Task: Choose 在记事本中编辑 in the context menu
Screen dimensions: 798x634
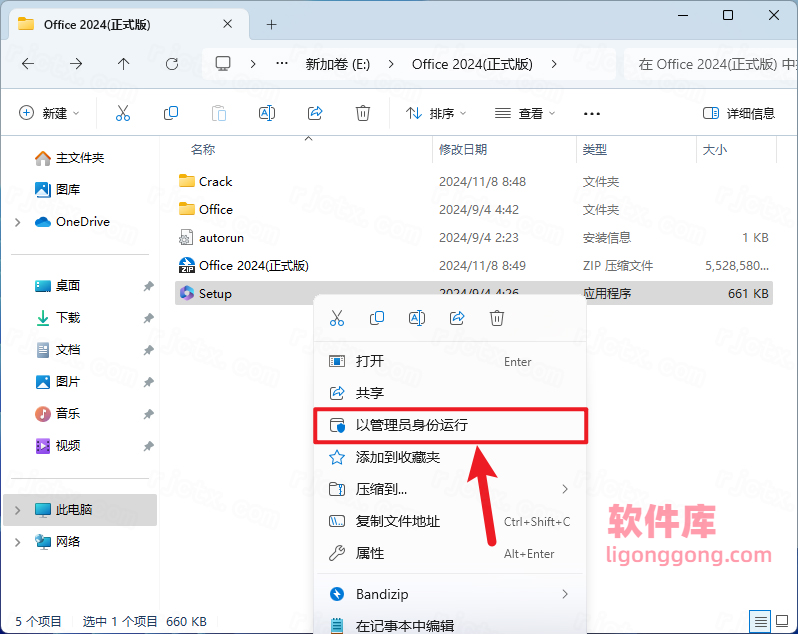Action: click(450, 625)
